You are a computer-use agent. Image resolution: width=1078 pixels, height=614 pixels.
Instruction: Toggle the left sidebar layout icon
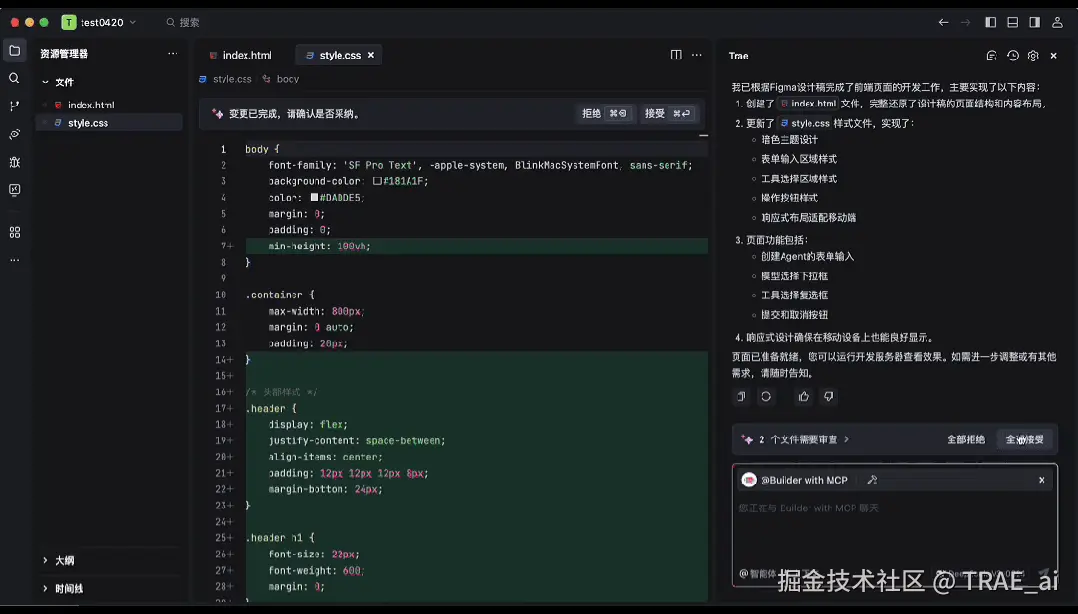991,23
